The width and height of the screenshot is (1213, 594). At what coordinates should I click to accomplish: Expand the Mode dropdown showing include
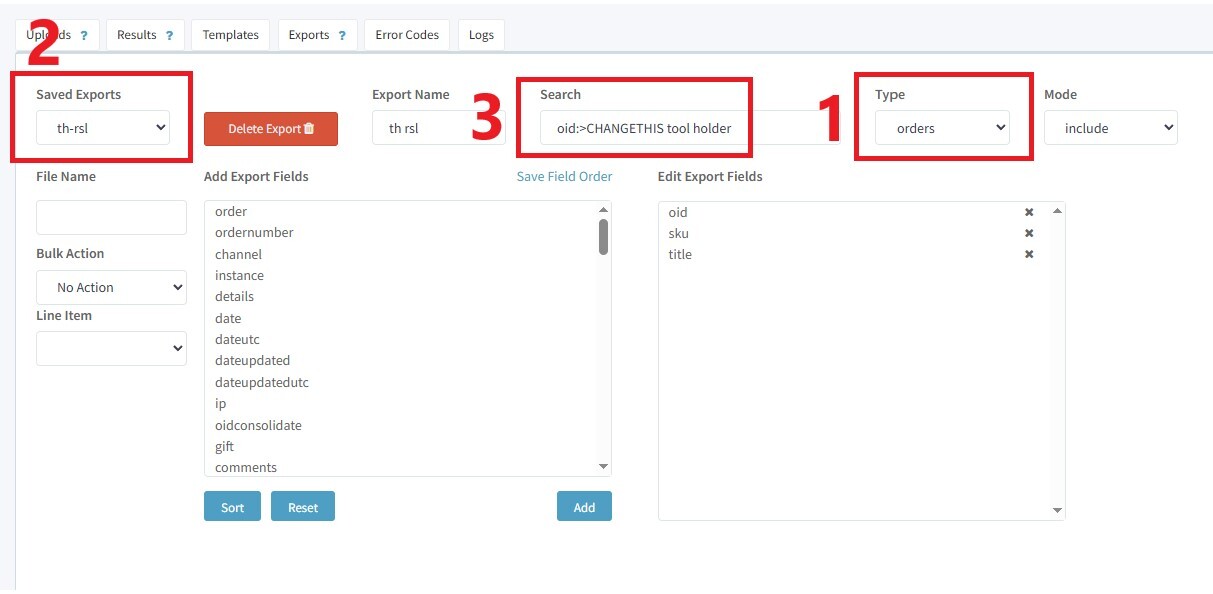pyautogui.click(x=1110, y=128)
